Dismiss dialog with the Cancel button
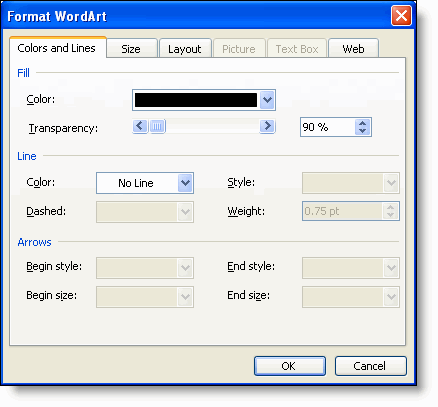The width and height of the screenshot is (438, 407). (370, 366)
